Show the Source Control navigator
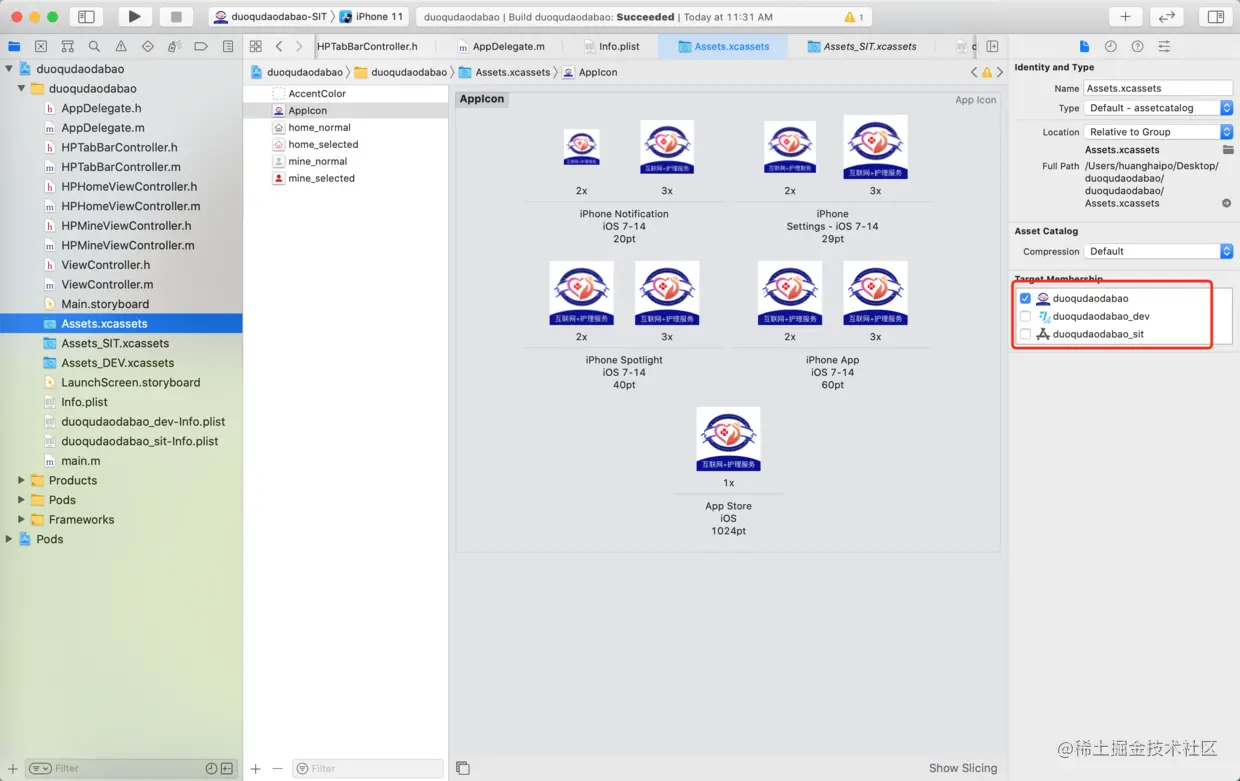Image resolution: width=1240 pixels, height=781 pixels. [41, 46]
